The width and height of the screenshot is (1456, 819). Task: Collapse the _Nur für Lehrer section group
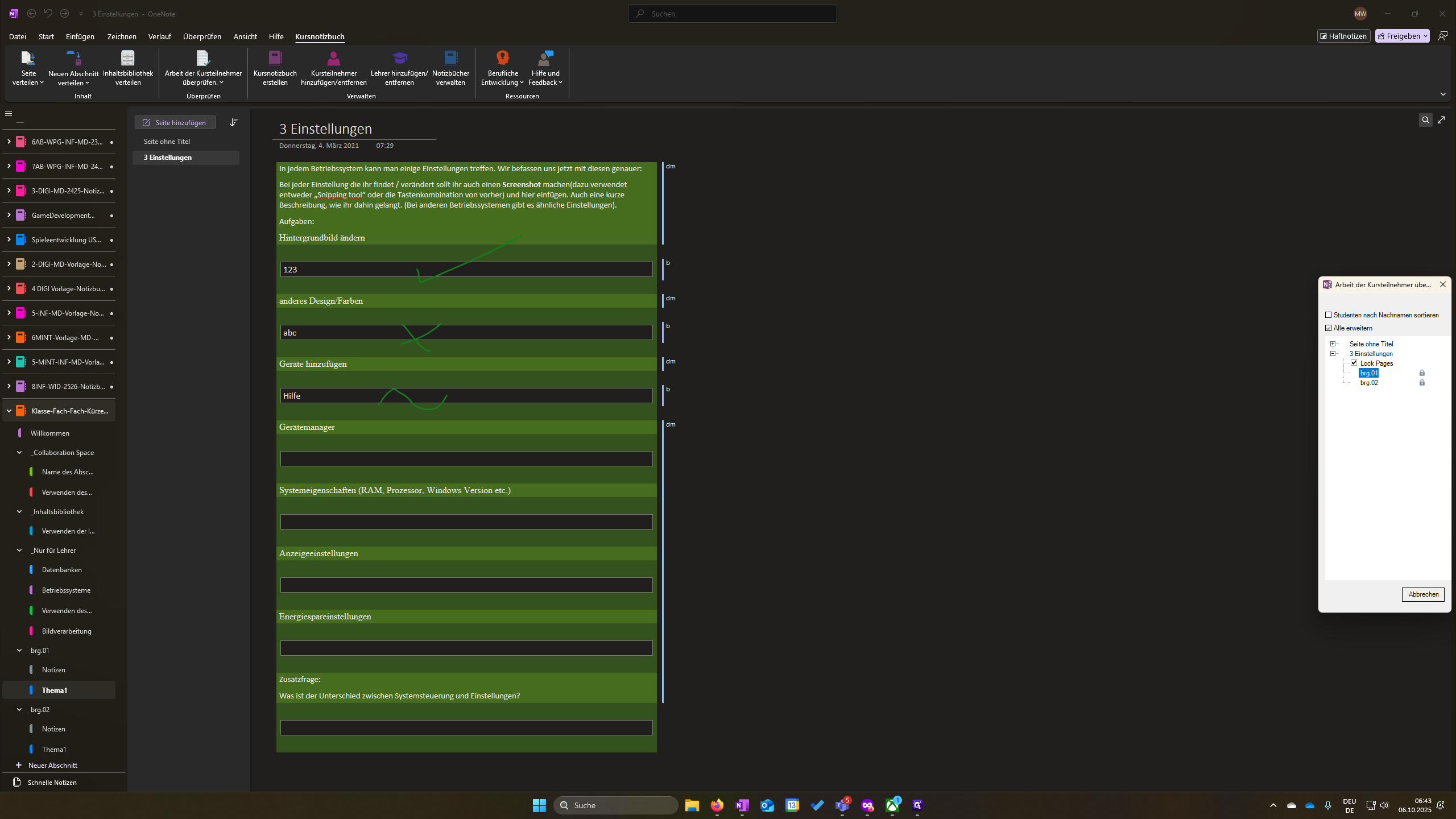click(x=19, y=551)
